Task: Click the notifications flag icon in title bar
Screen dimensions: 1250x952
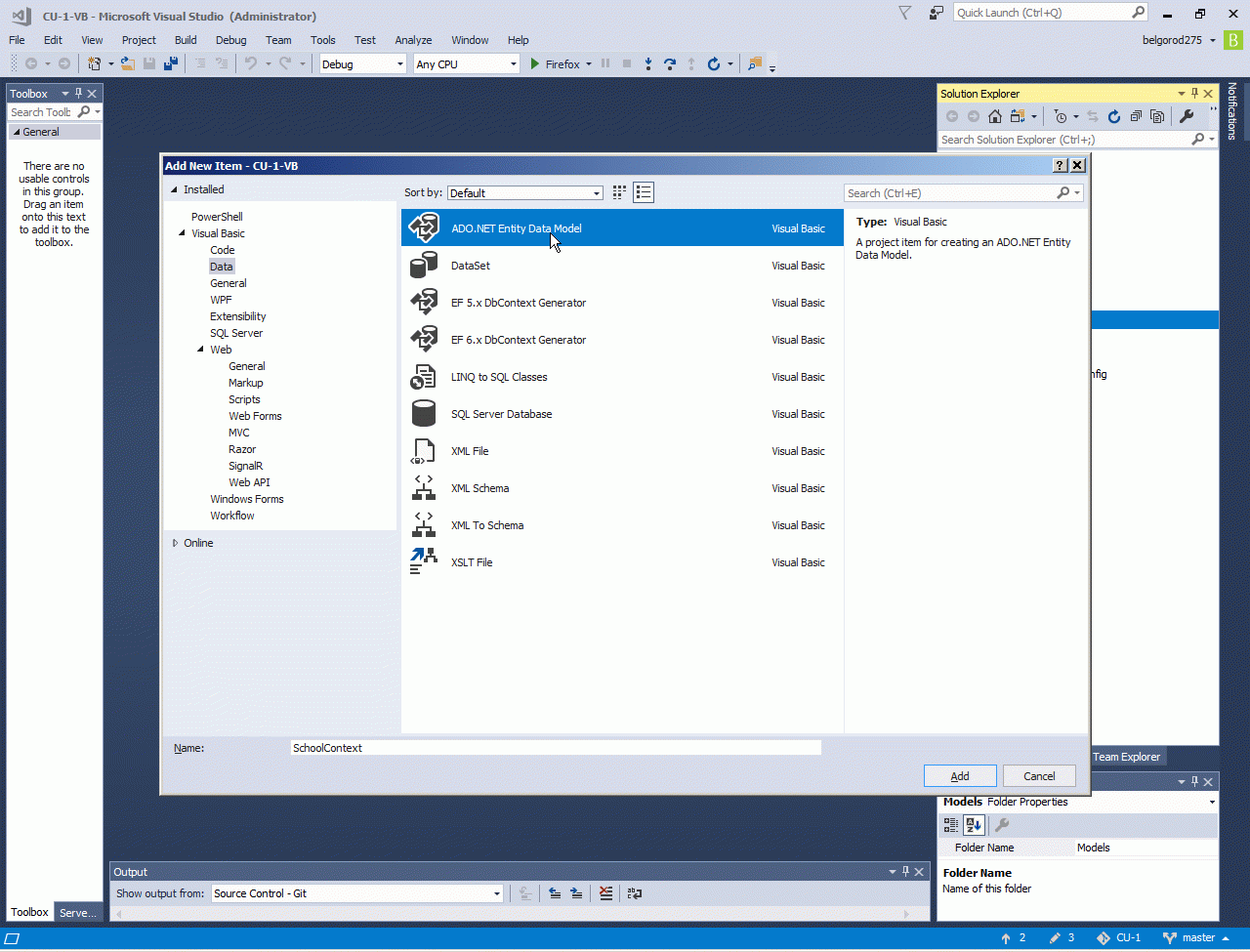Action: (905, 13)
